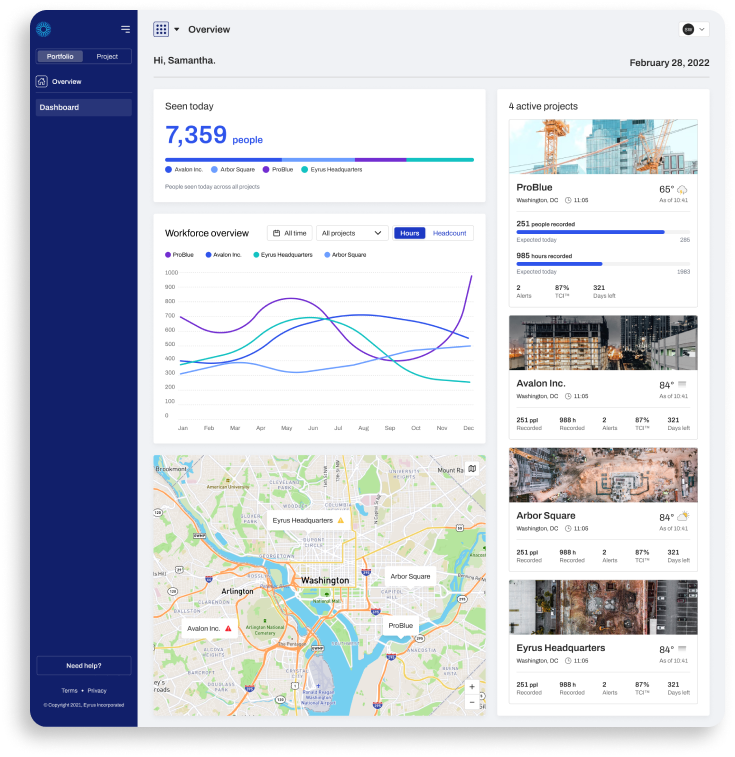735x757 pixels.
Task: Open the Arbor Square project photo
Action: [603, 475]
